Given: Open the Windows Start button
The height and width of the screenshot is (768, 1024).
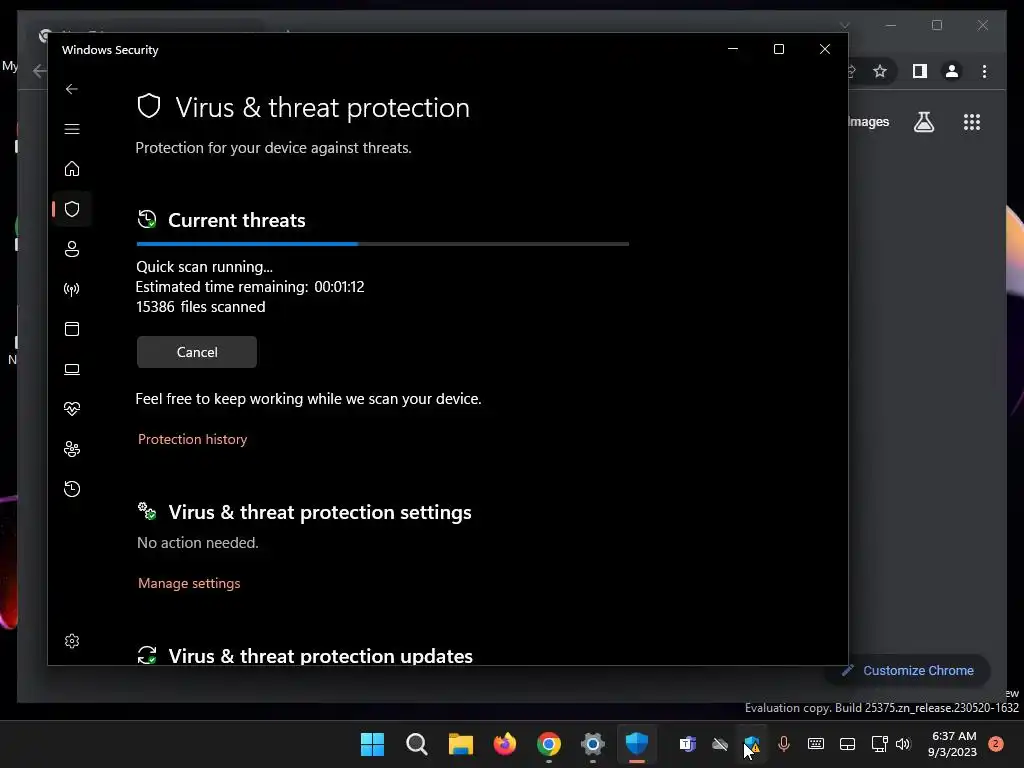Looking at the screenshot, I should click(x=372, y=744).
